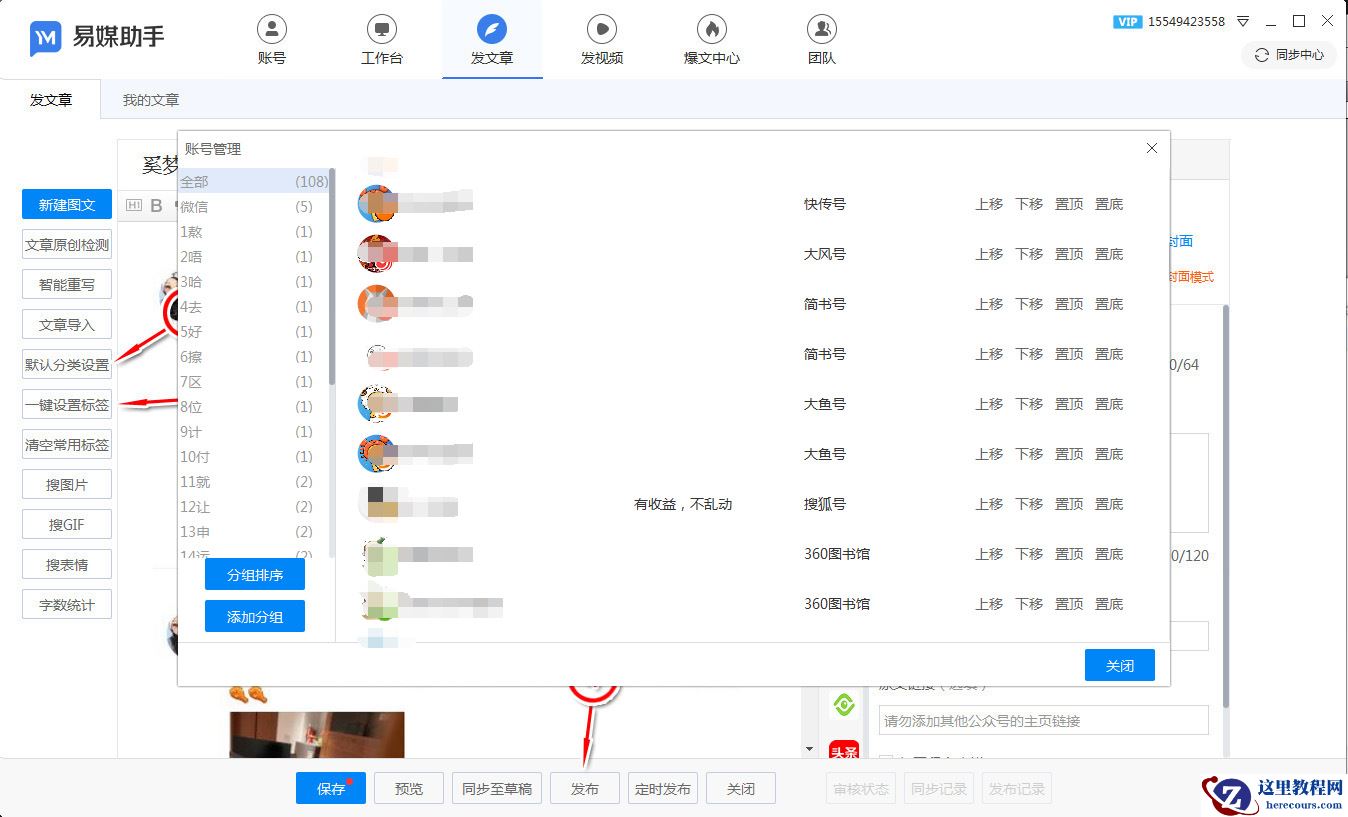Open the 搜图片 image search
Image resolution: width=1348 pixels, height=817 pixels.
(x=67, y=485)
